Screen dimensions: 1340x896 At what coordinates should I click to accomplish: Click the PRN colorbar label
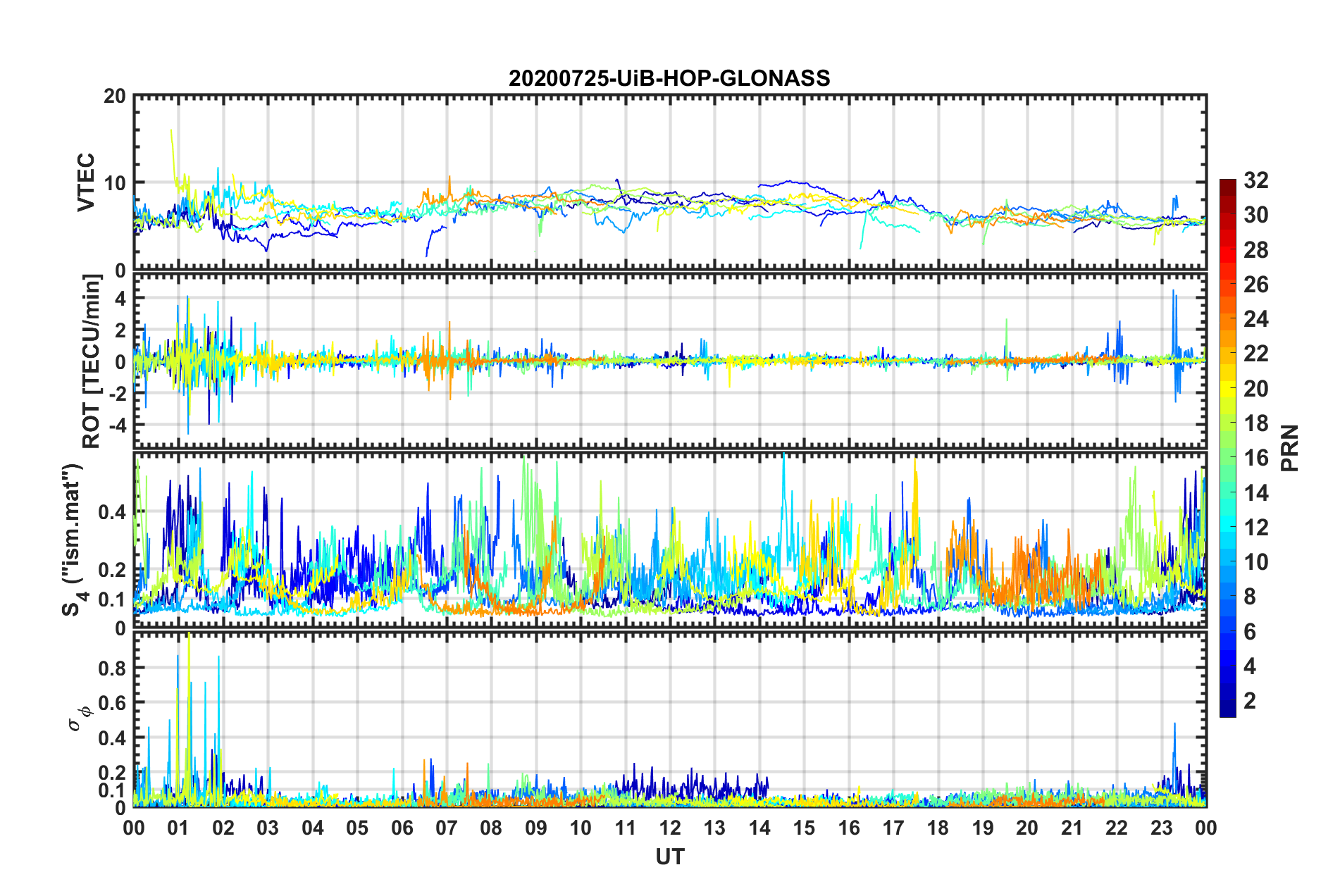1290,448
